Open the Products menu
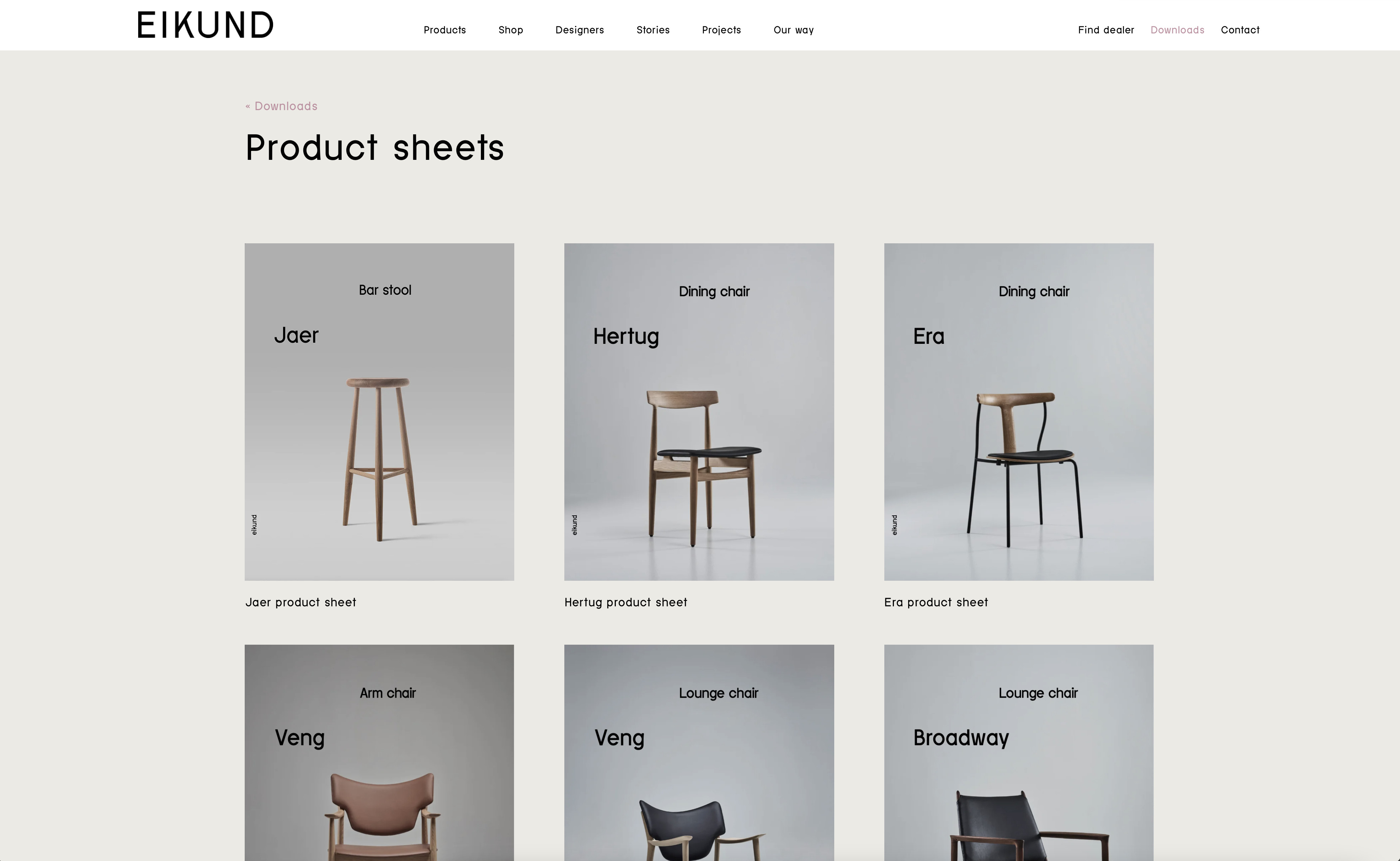Image resolution: width=1400 pixels, height=861 pixels. (445, 29)
